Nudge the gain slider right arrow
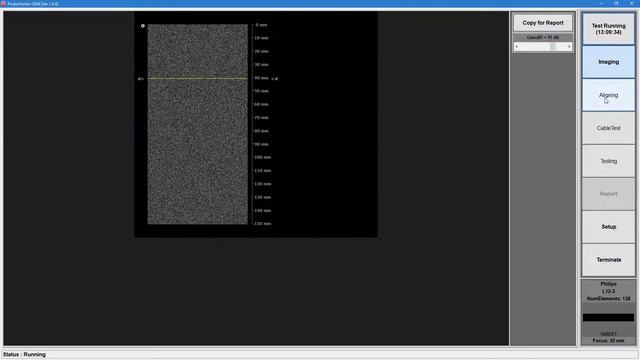 pyautogui.click(x=569, y=47)
